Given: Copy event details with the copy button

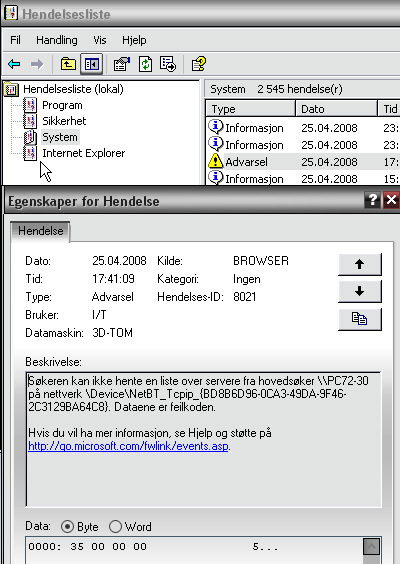Looking at the screenshot, I should point(360,319).
